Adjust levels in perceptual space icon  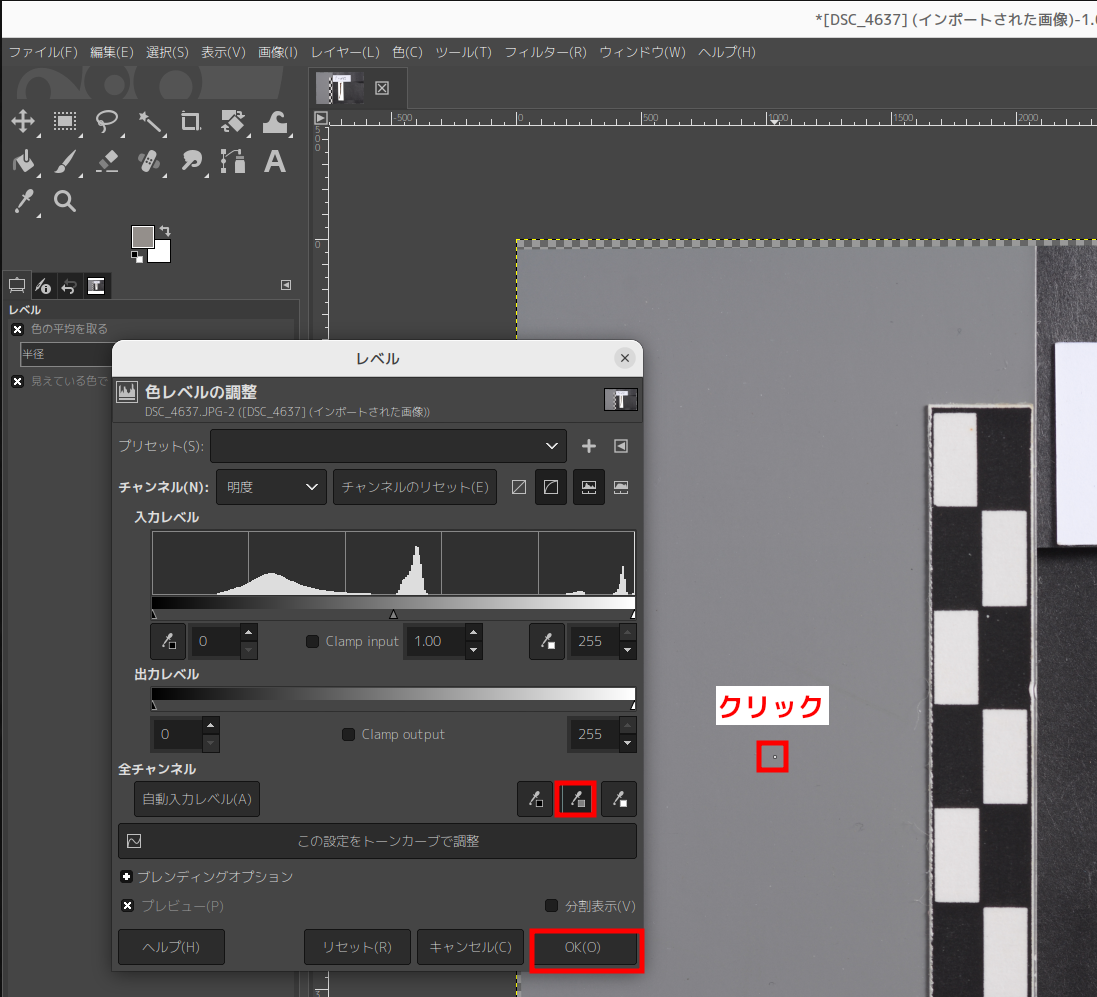pos(551,487)
